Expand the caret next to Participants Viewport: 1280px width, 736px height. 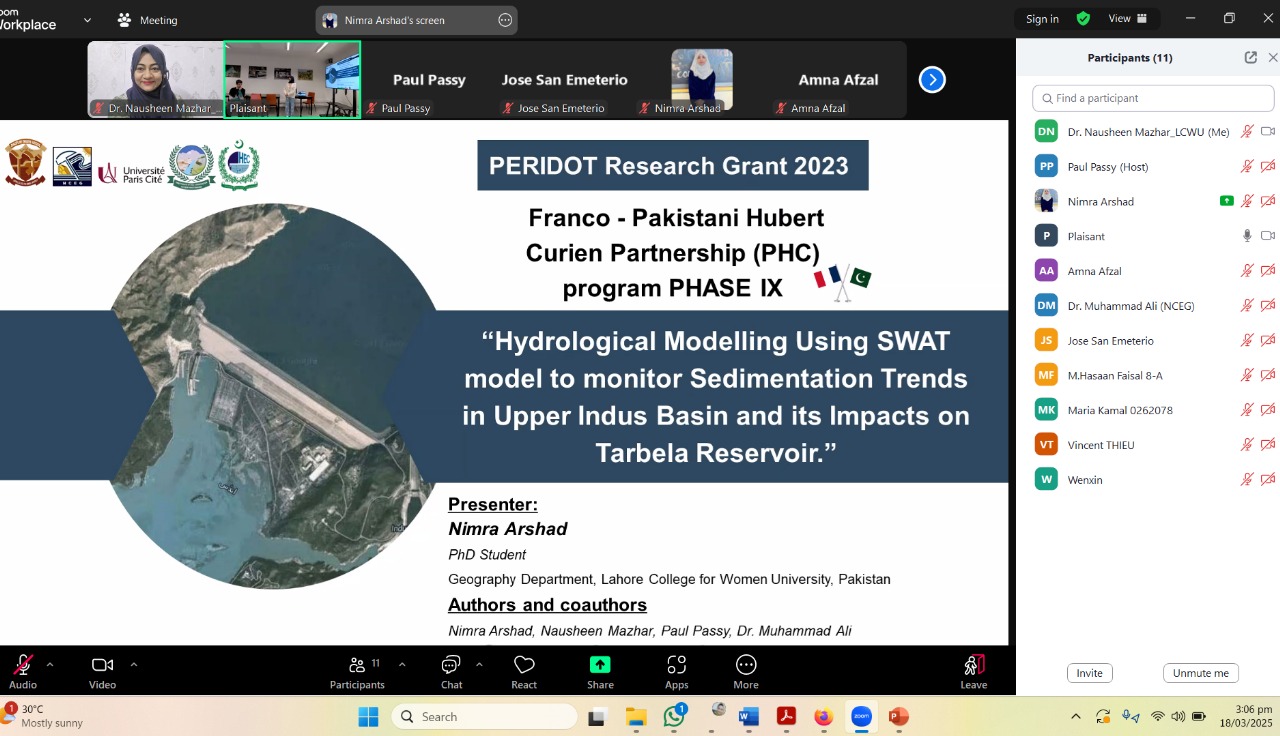coord(402,664)
